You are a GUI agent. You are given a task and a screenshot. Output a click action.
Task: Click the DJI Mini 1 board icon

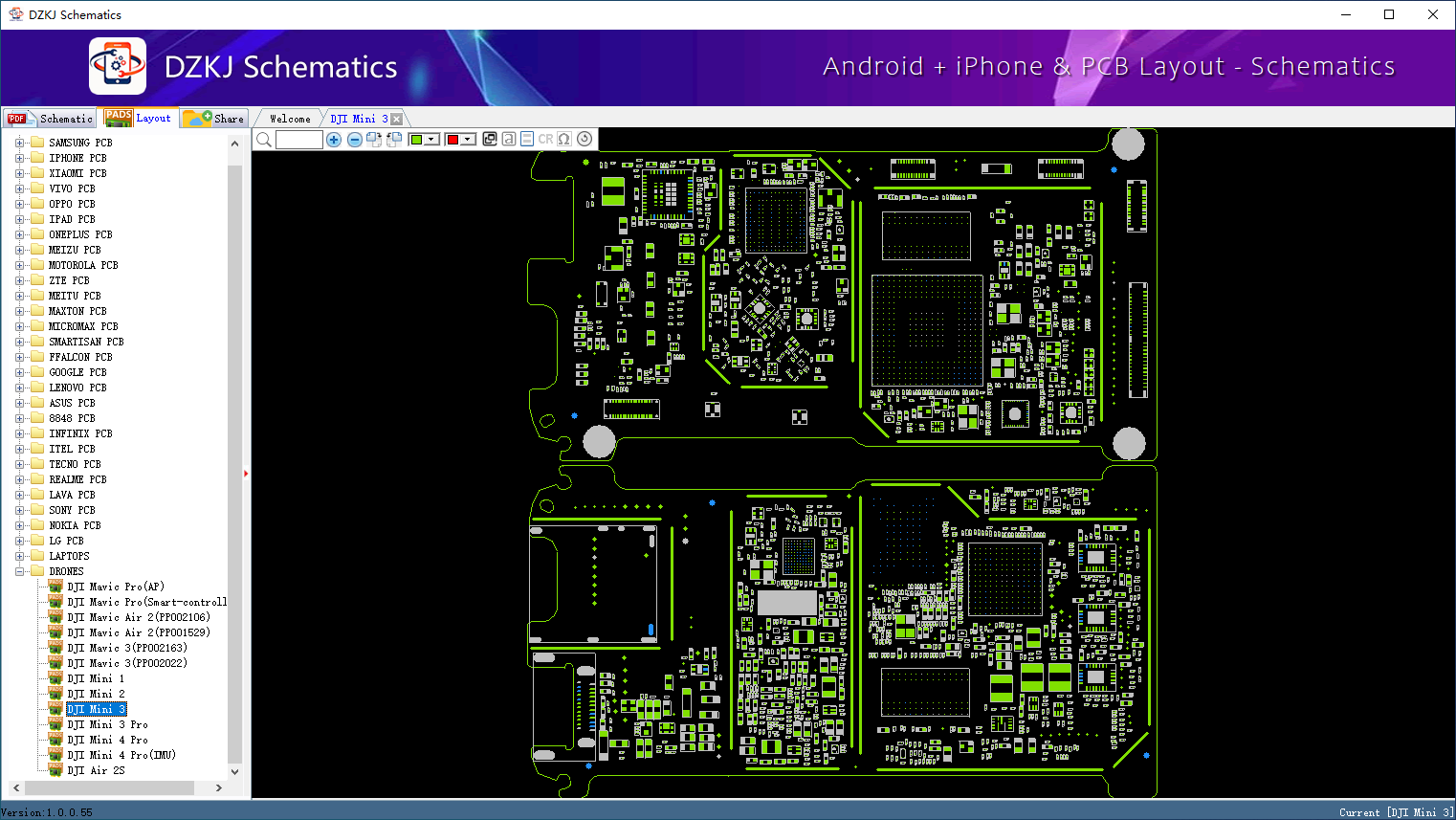(x=55, y=678)
